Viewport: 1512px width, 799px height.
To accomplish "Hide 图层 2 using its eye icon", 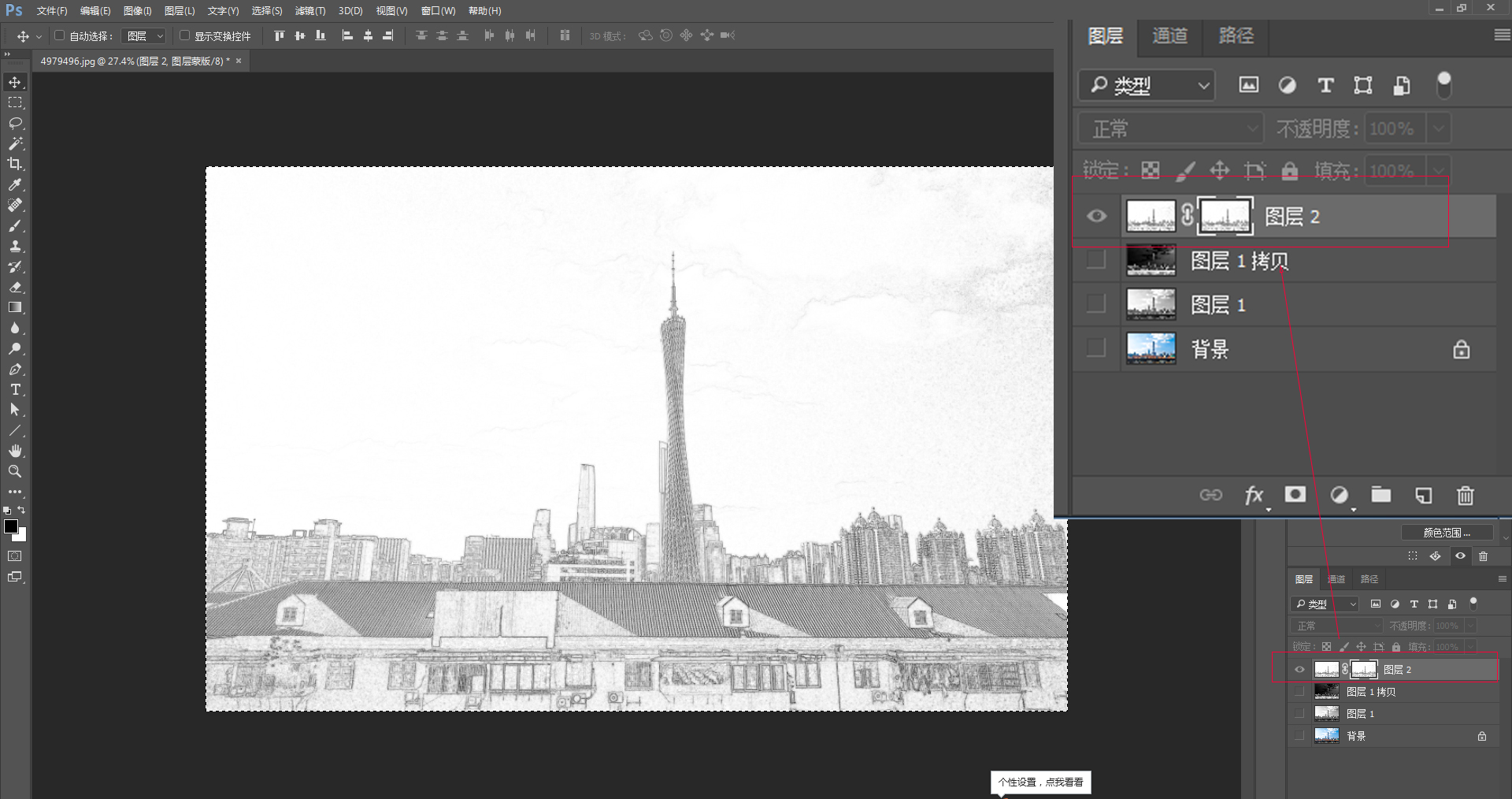I will [1096, 216].
